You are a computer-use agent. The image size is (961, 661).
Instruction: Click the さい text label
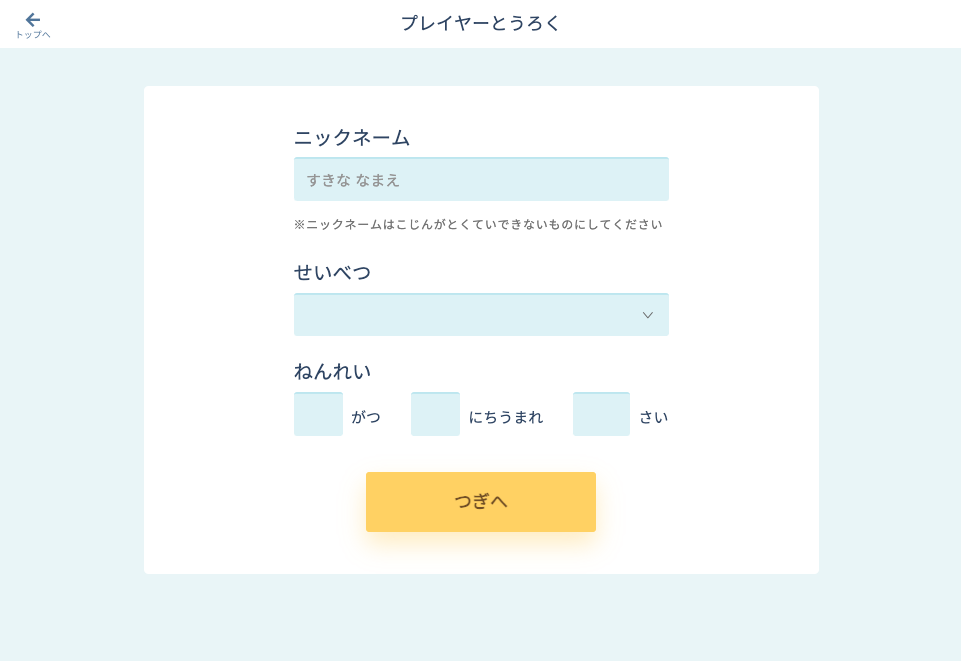coord(653,417)
